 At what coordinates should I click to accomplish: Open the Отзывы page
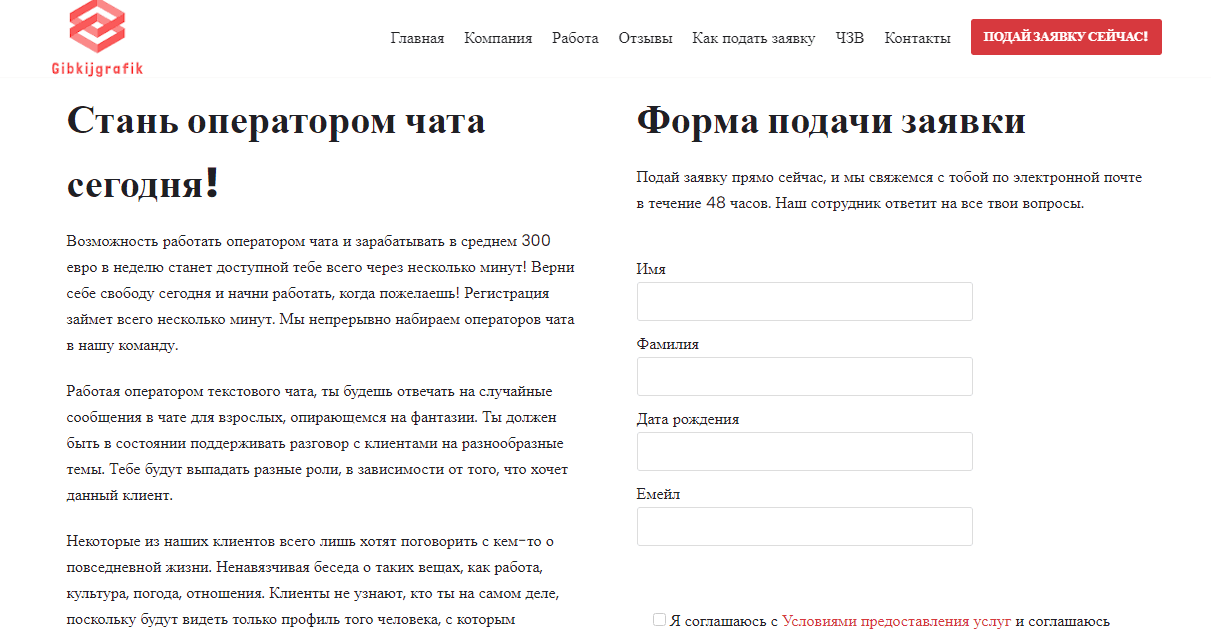click(x=645, y=37)
